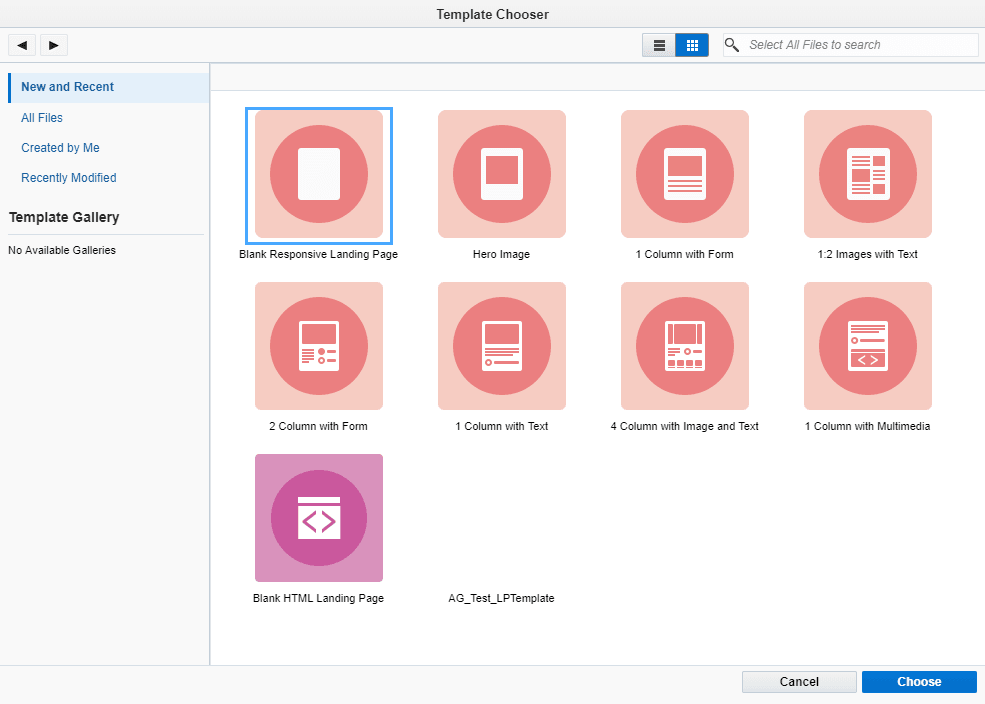
Task: Open the All Files section
Action: coord(43,117)
